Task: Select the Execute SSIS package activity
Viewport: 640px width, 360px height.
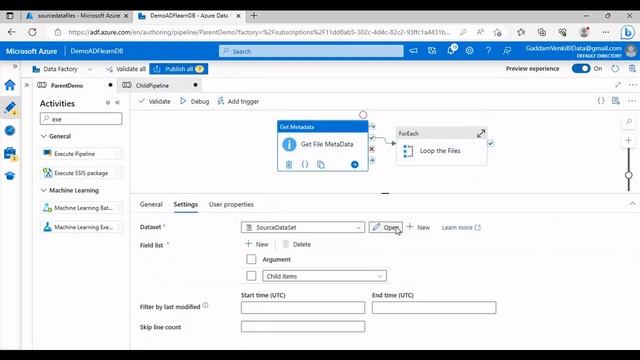Action: pos(82,173)
